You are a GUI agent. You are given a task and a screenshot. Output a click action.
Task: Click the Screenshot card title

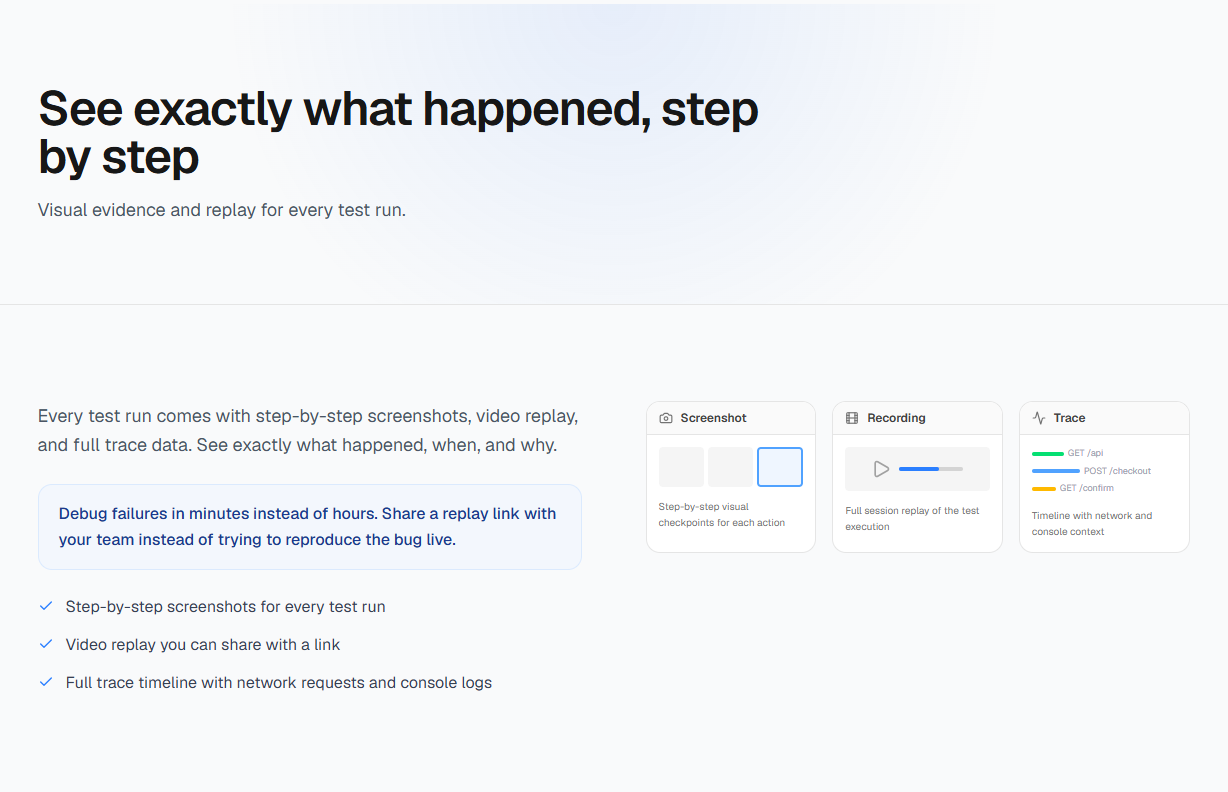[x=714, y=418]
